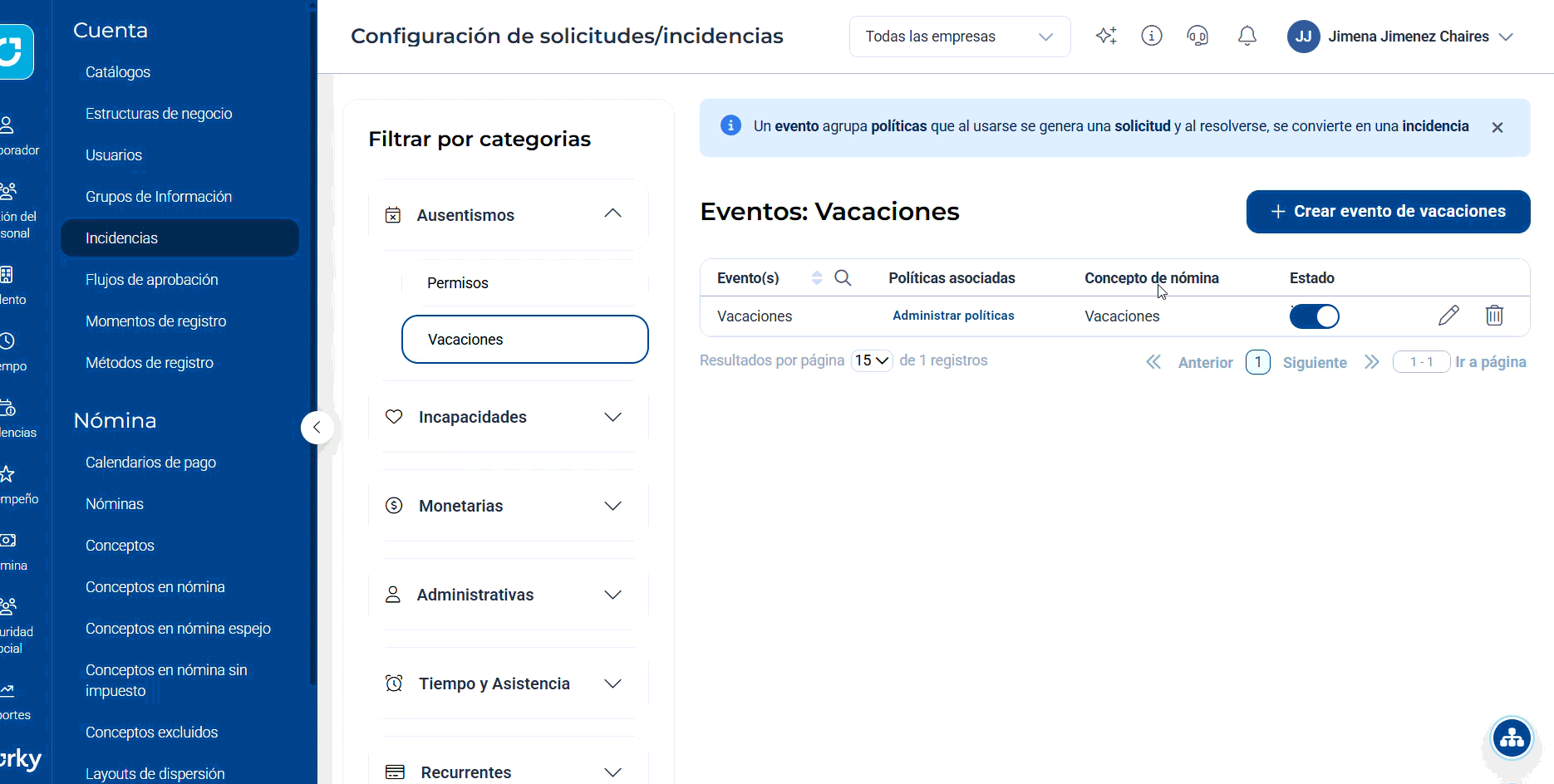Open Estructuras de negocio menu item
Image resolution: width=1554 pixels, height=784 pixels.
[x=159, y=114]
